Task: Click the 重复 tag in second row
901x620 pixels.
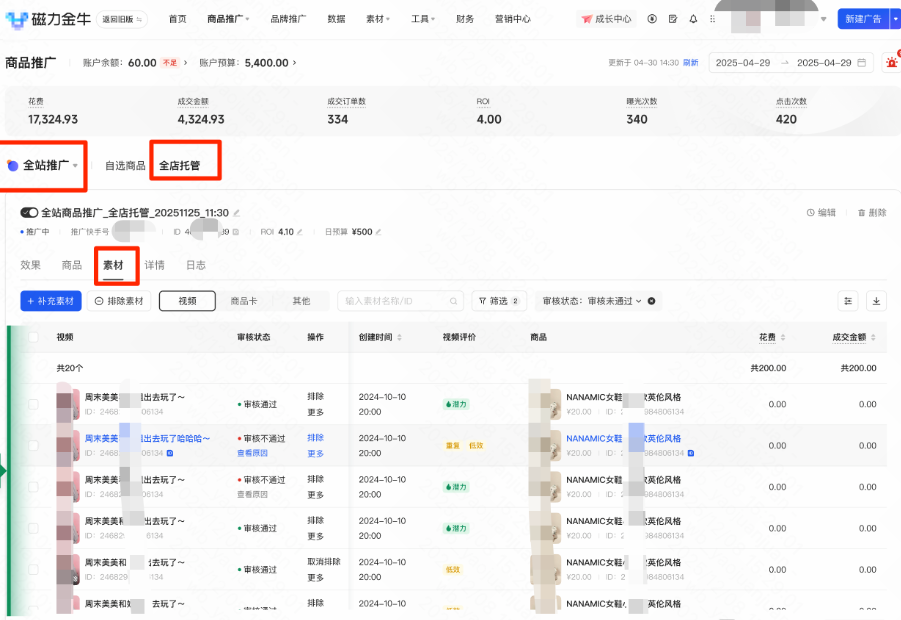Action: (x=453, y=445)
